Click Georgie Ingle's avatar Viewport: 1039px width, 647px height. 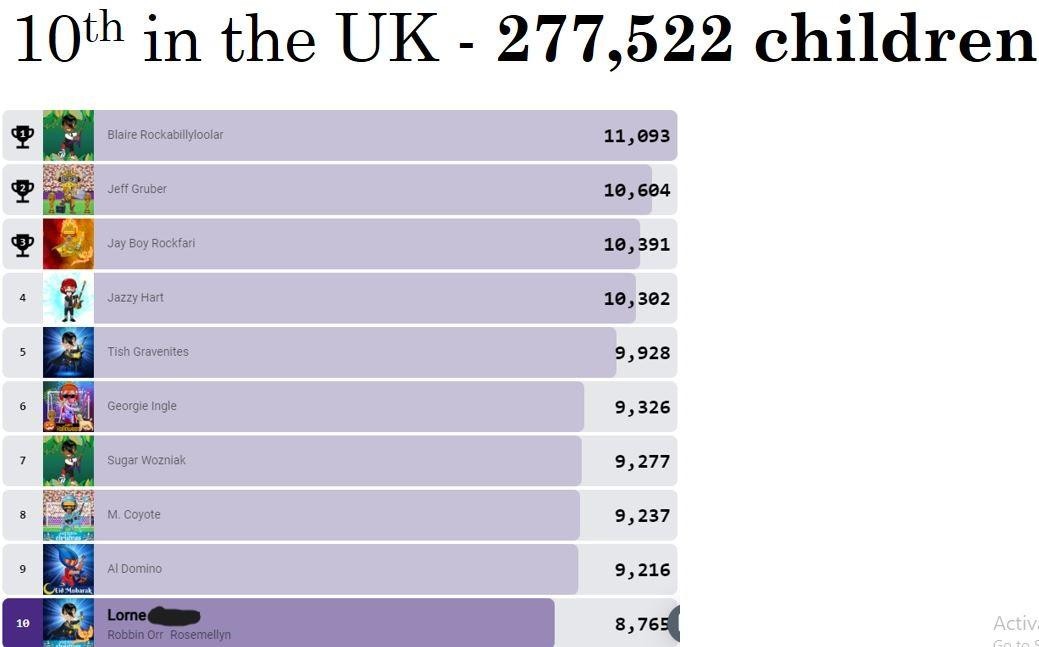(68, 406)
